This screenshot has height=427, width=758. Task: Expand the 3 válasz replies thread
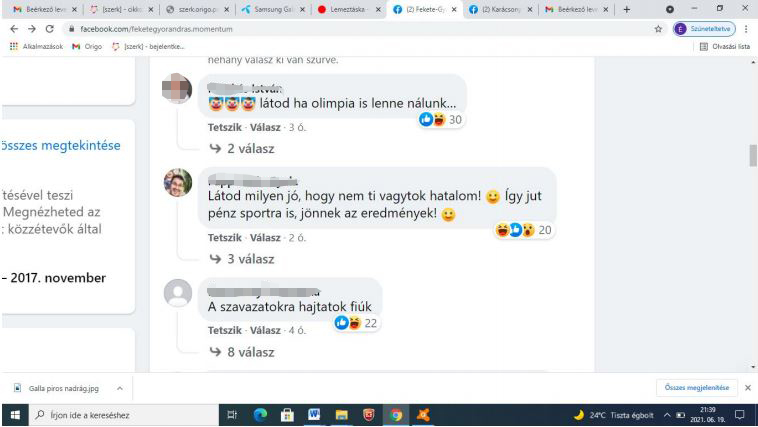coord(242,259)
